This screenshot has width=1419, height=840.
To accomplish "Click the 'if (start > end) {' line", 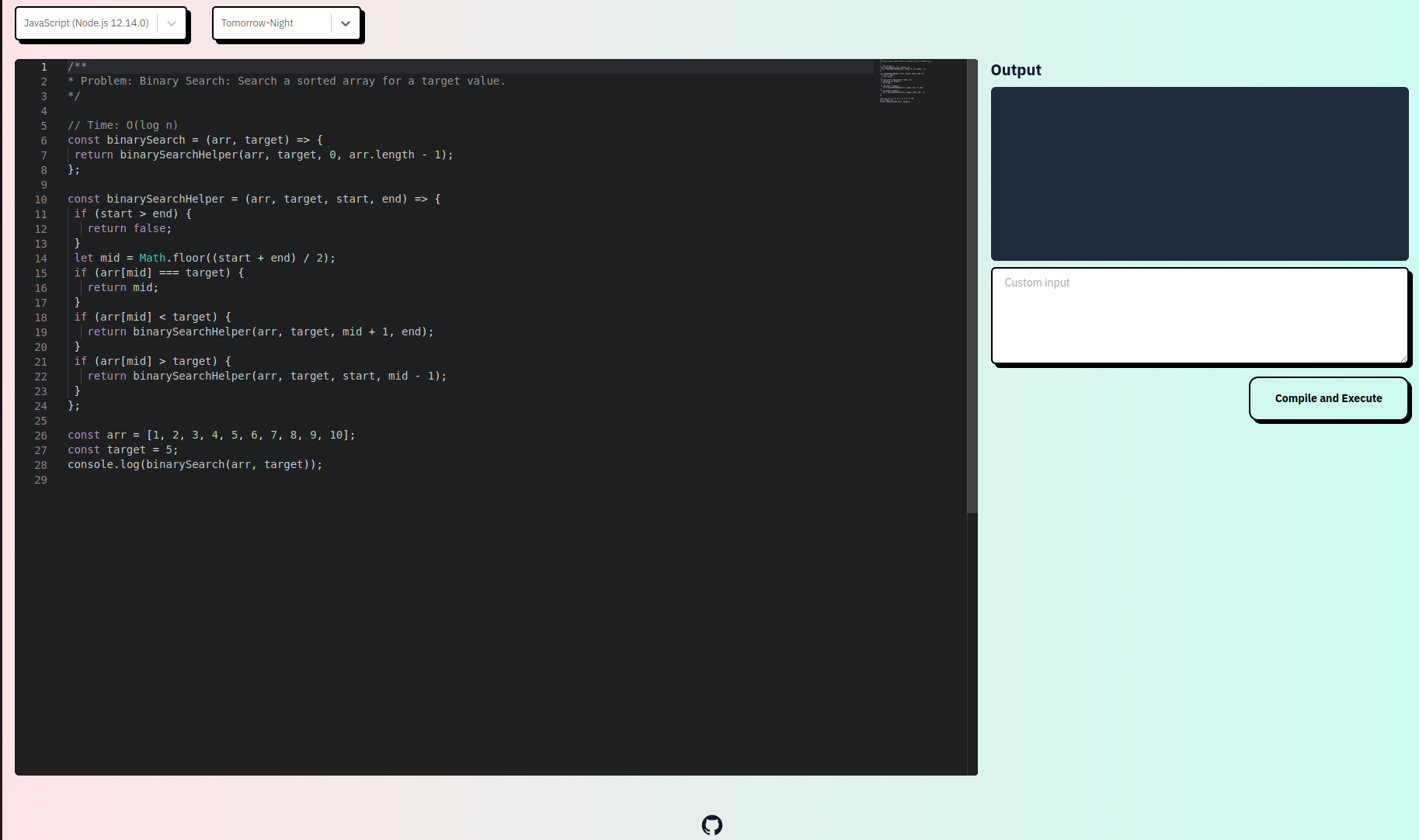I will tap(133, 213).
